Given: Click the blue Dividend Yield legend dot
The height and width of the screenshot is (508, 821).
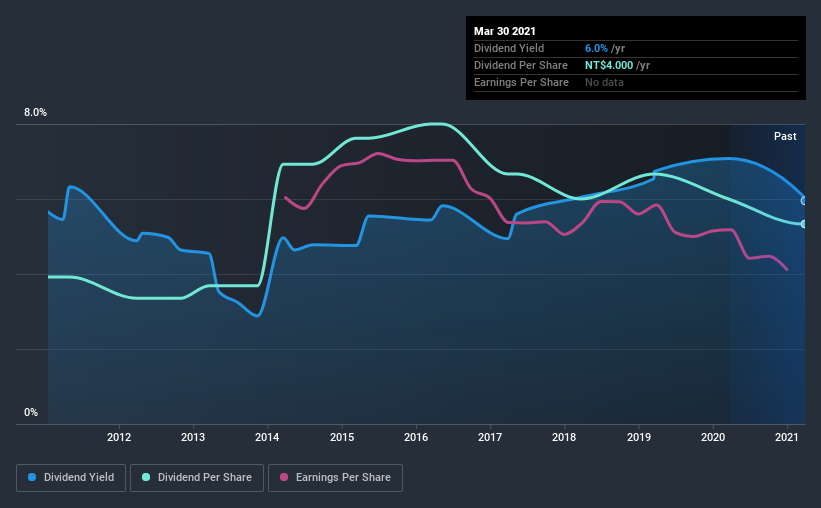Looking at the screenshot, I should click(x=32, y=477).
